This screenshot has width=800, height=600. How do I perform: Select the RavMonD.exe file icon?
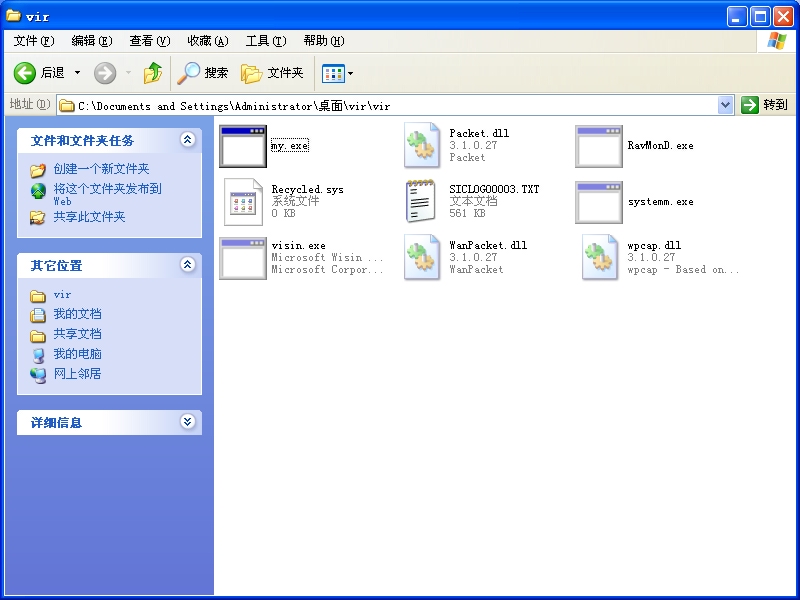click(x=599, y=146)
